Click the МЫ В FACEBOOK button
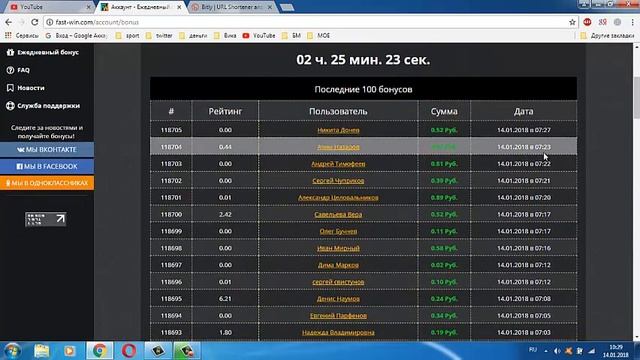 [47, 166]
